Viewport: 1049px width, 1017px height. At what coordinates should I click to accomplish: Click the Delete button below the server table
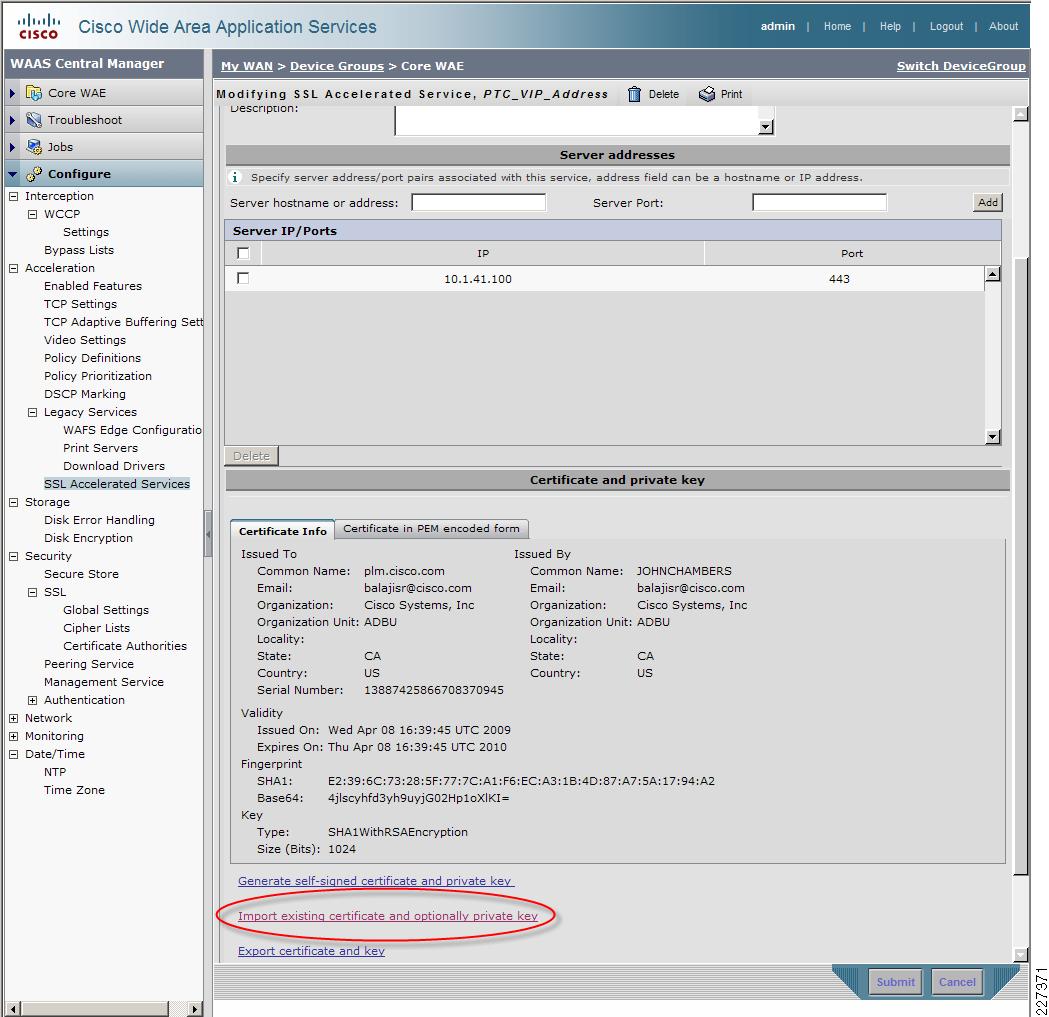pyautogui.click(x=252, y=456)
